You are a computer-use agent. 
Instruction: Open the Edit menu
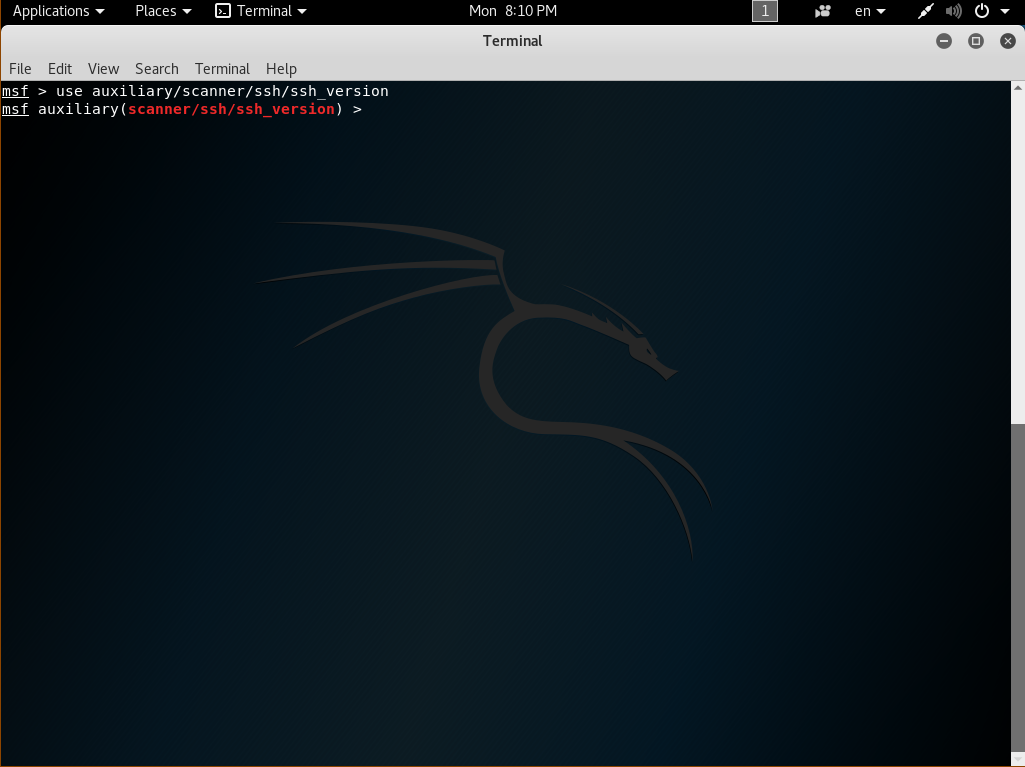pos(60,68)
